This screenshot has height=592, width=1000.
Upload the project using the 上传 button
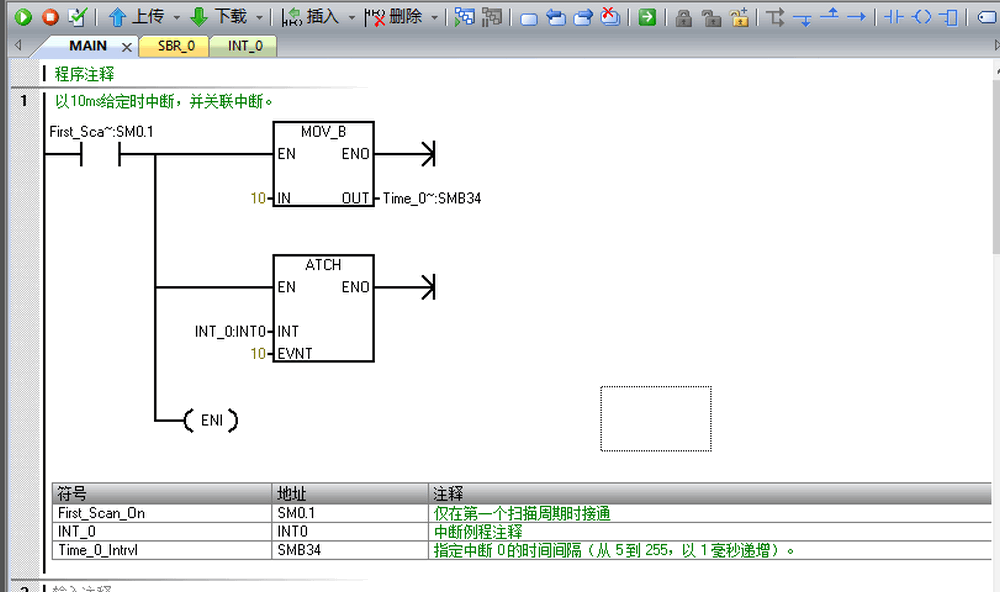(x=136, y=17)
